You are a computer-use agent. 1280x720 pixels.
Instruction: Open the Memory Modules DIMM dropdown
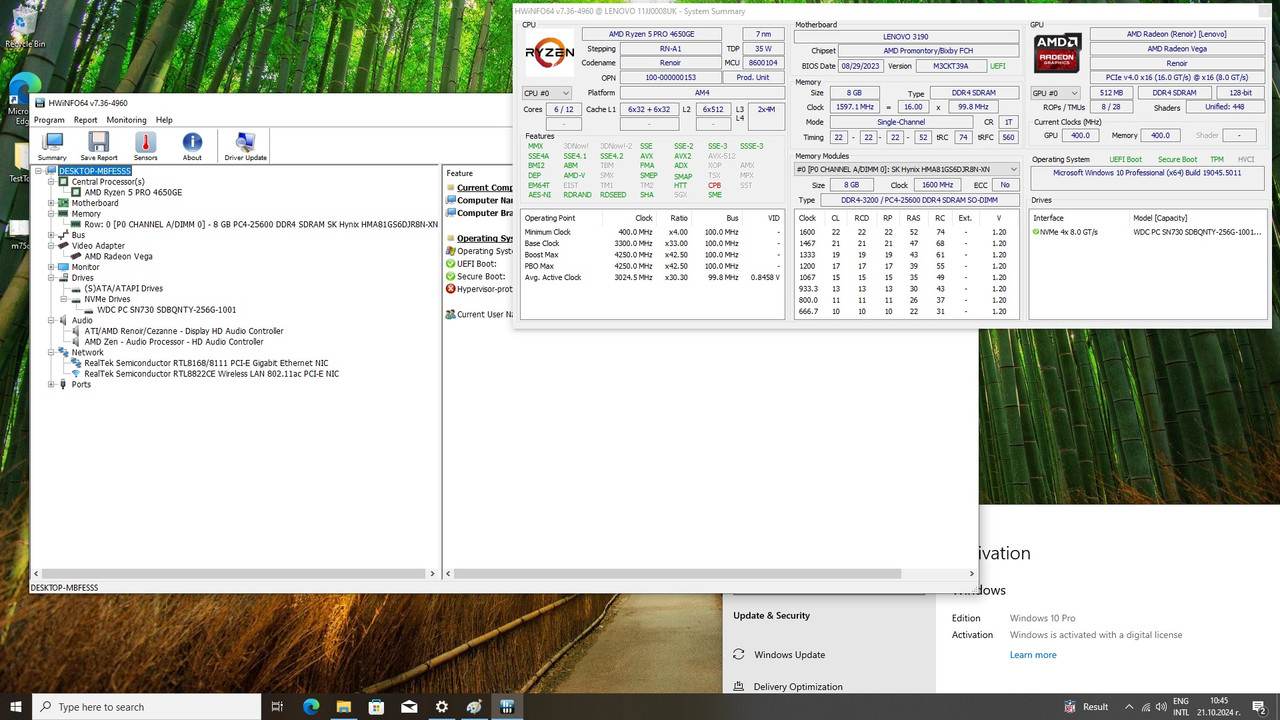tap(907, 169)
